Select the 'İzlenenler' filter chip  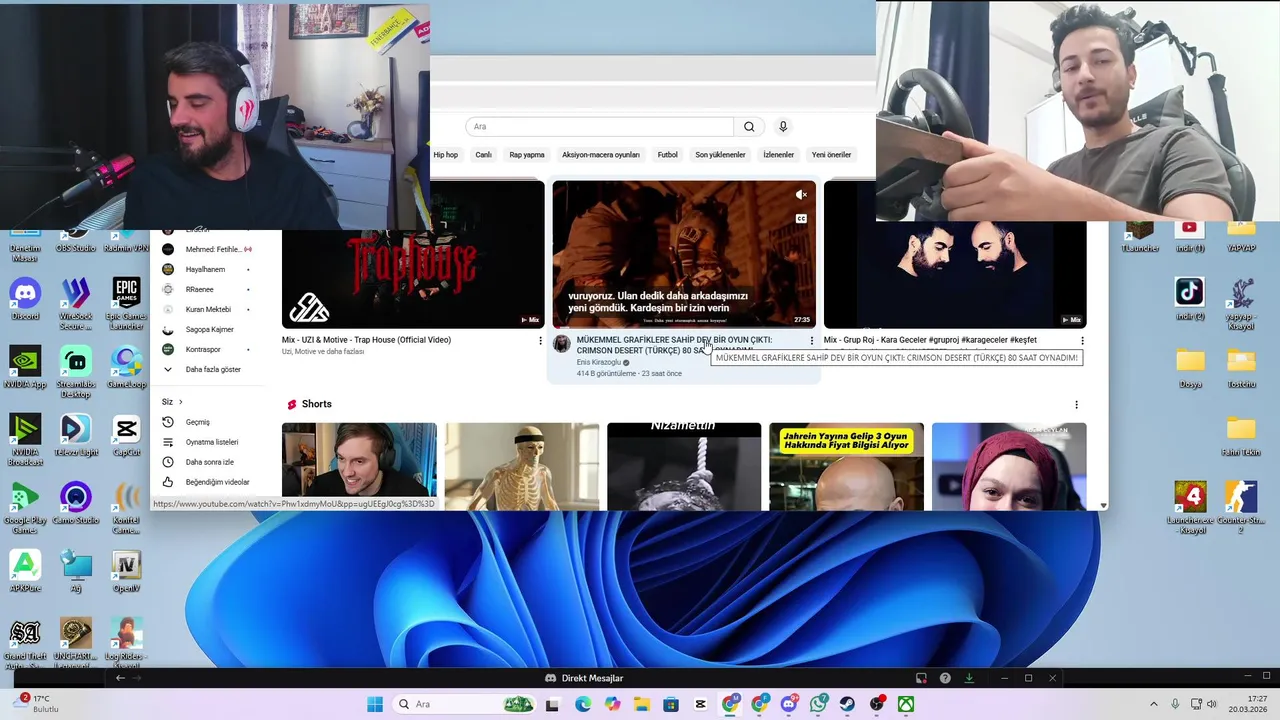[x=779, y=155]
